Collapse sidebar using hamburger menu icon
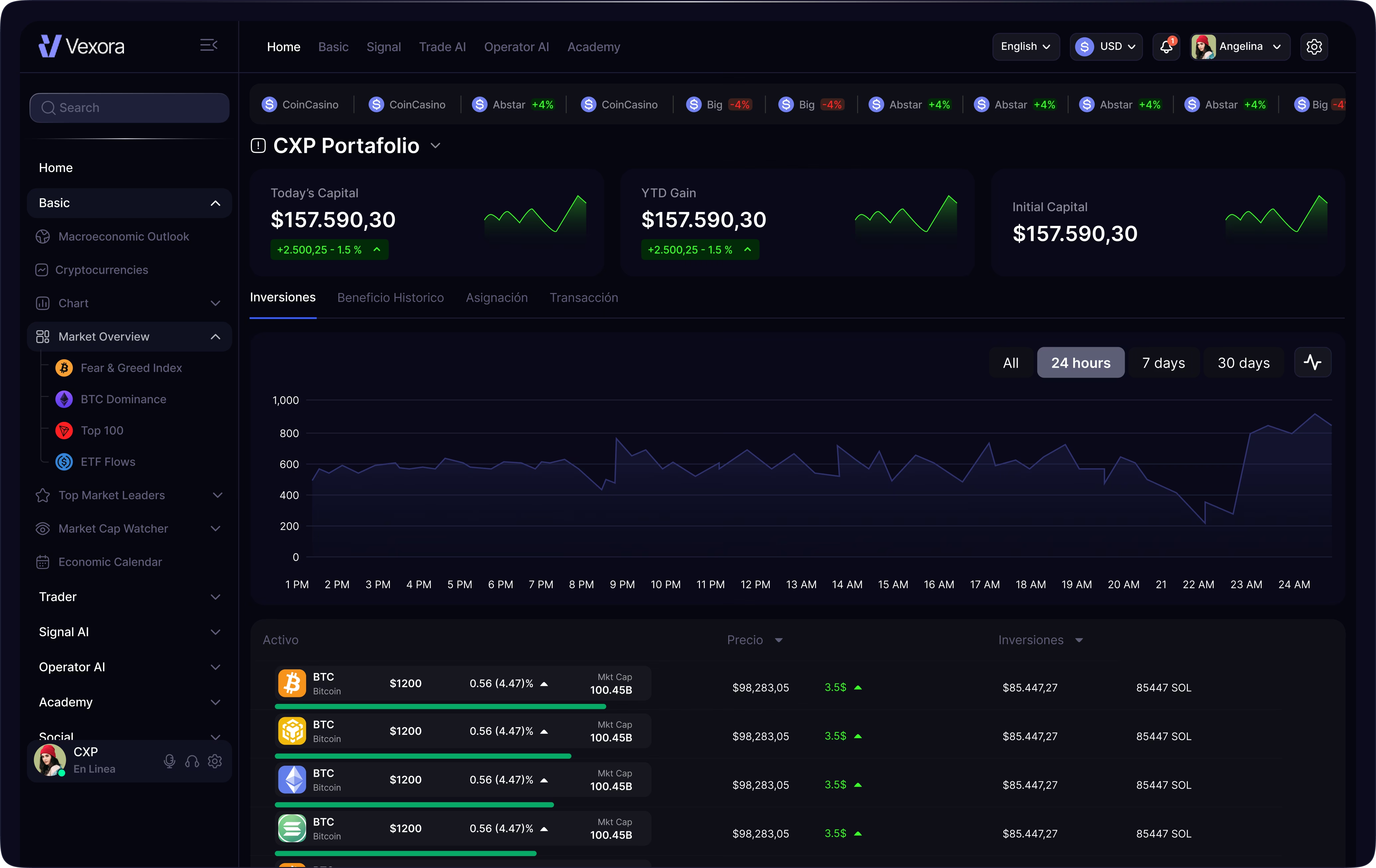Screen dimensions: 1376x868 pos(209,45)
